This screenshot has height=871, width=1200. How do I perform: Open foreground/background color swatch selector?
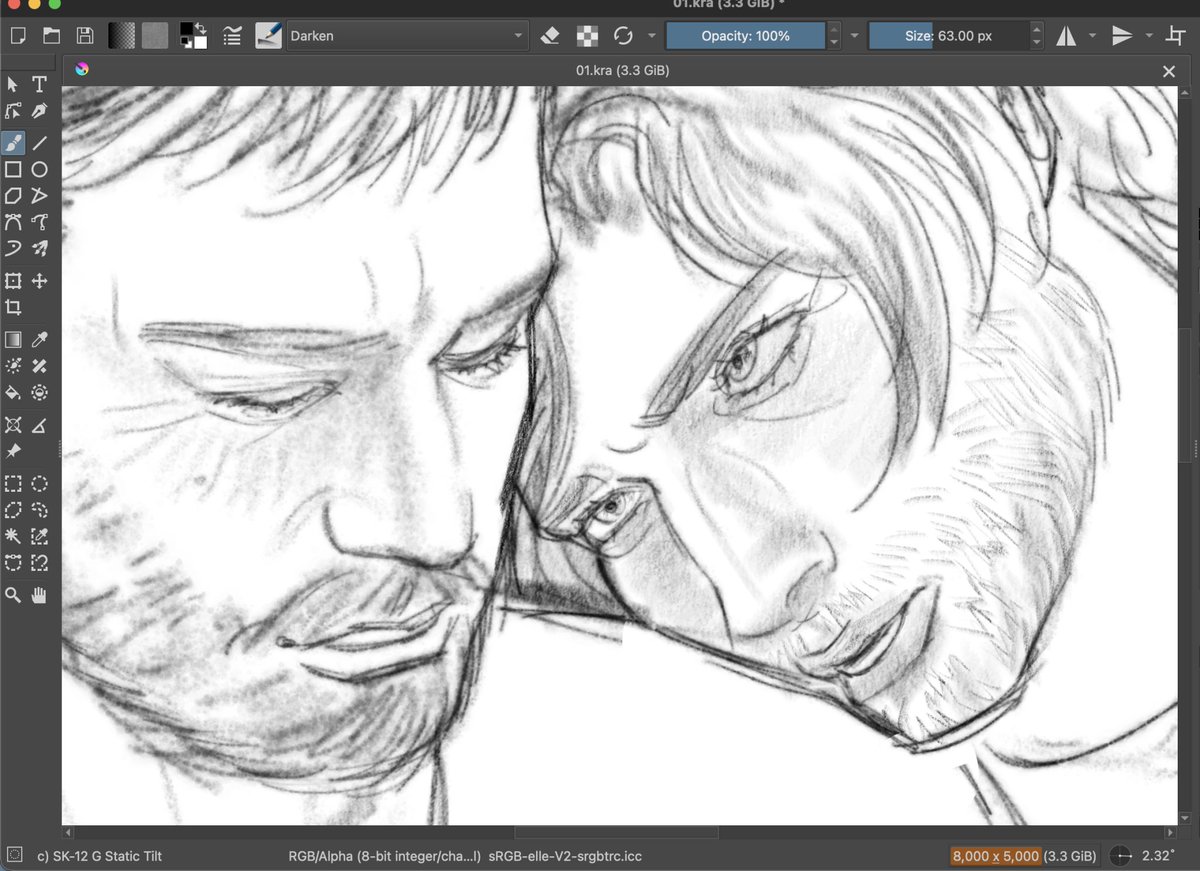coord(193,36)
